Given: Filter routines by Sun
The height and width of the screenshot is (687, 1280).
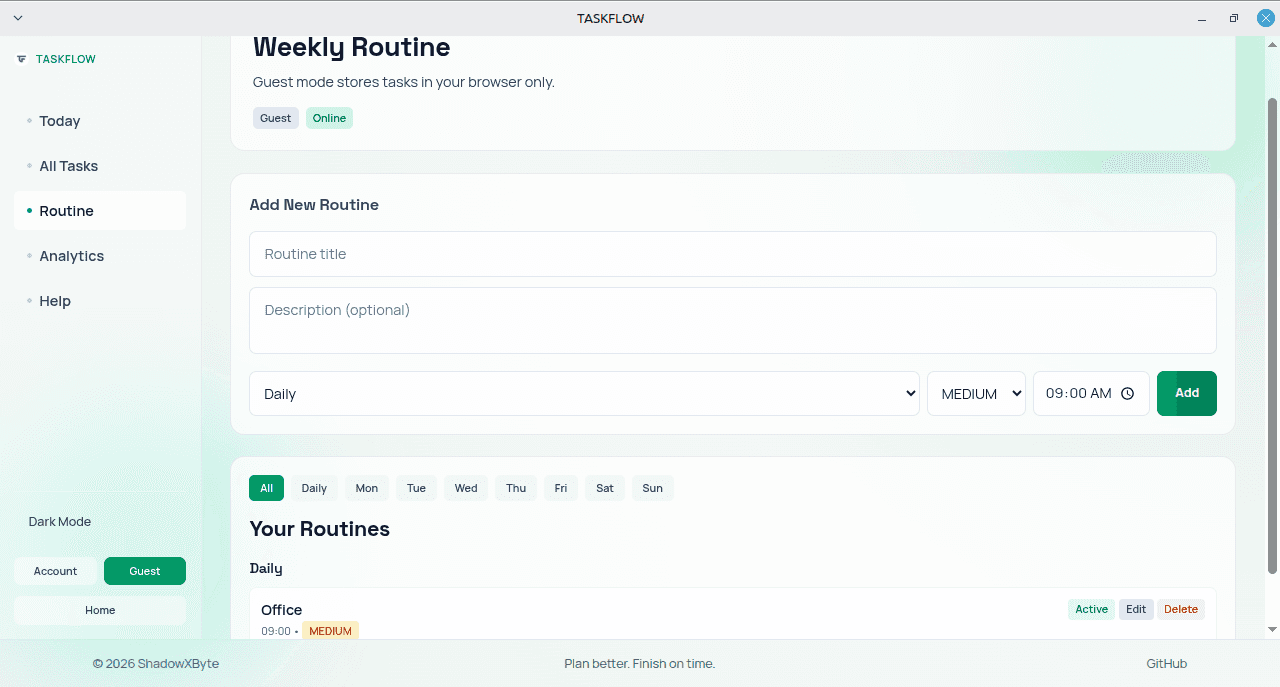Looking at the screenshot, I should [x=653, y=488].
